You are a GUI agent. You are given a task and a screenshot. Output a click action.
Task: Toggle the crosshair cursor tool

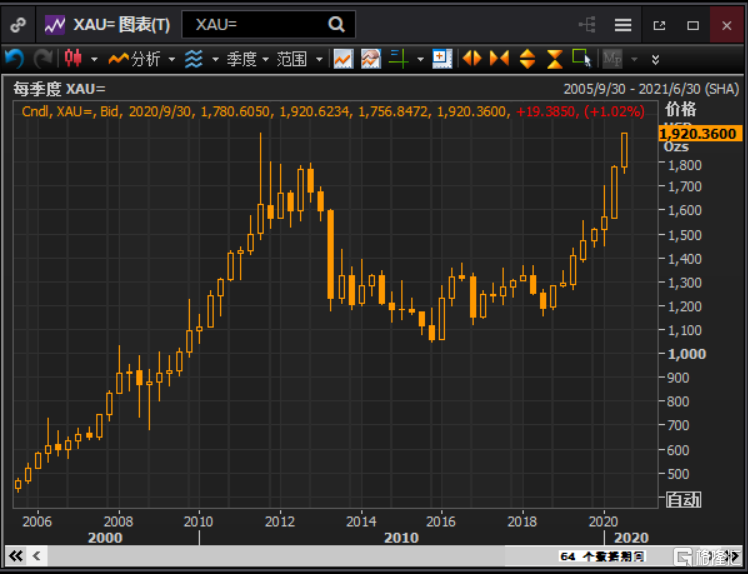398,59
